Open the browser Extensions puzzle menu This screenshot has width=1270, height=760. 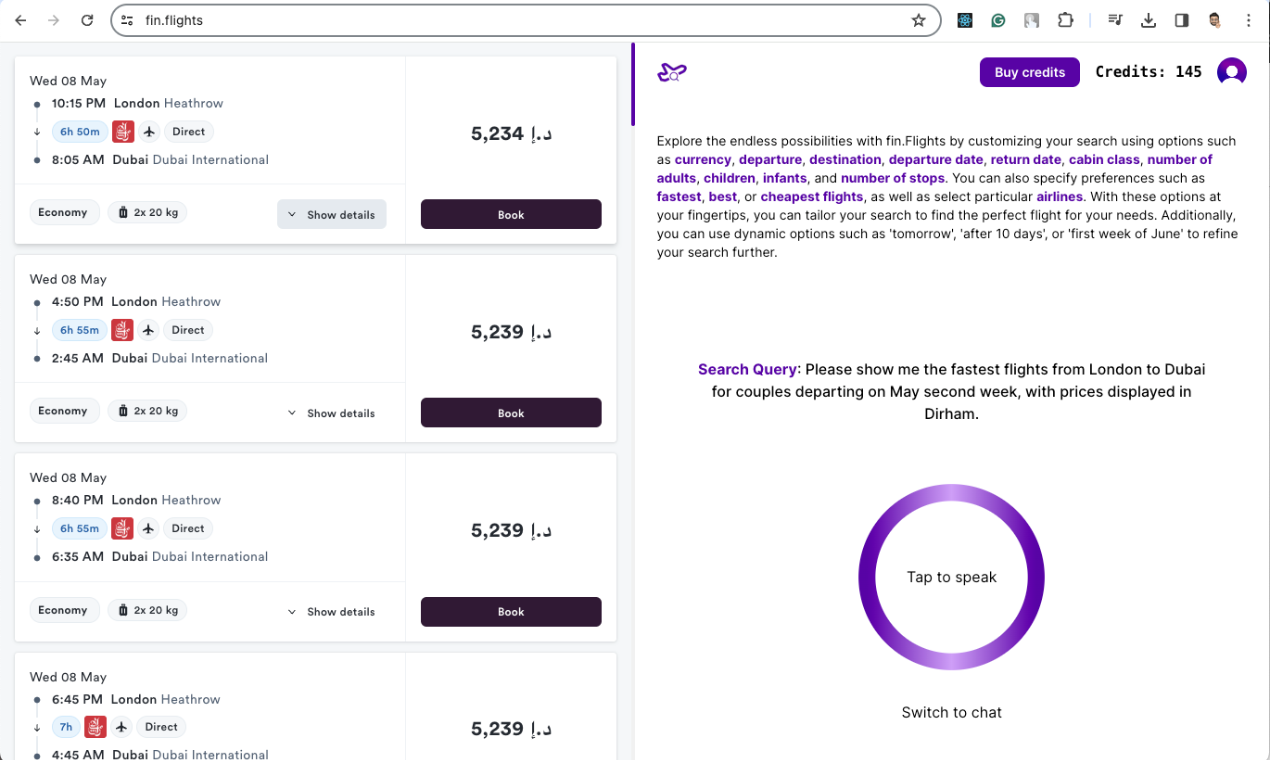pos(1065,20)
